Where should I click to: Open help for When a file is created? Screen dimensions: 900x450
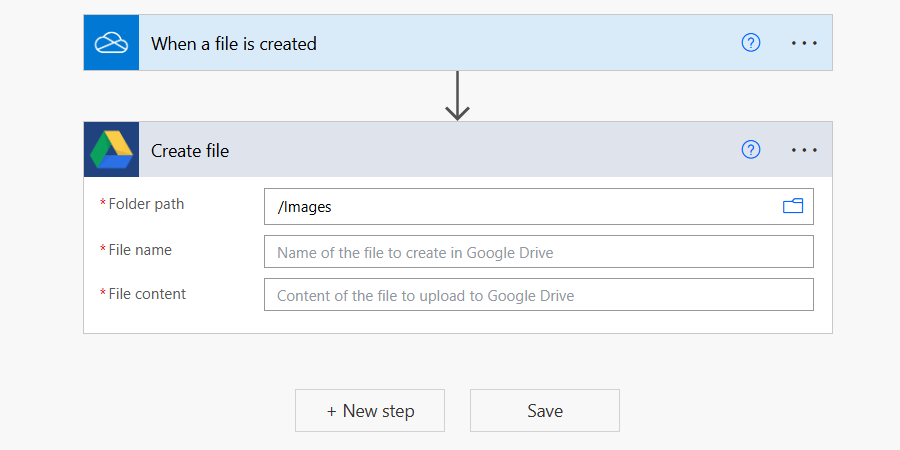pyautogui.click(x=751, y=43)
